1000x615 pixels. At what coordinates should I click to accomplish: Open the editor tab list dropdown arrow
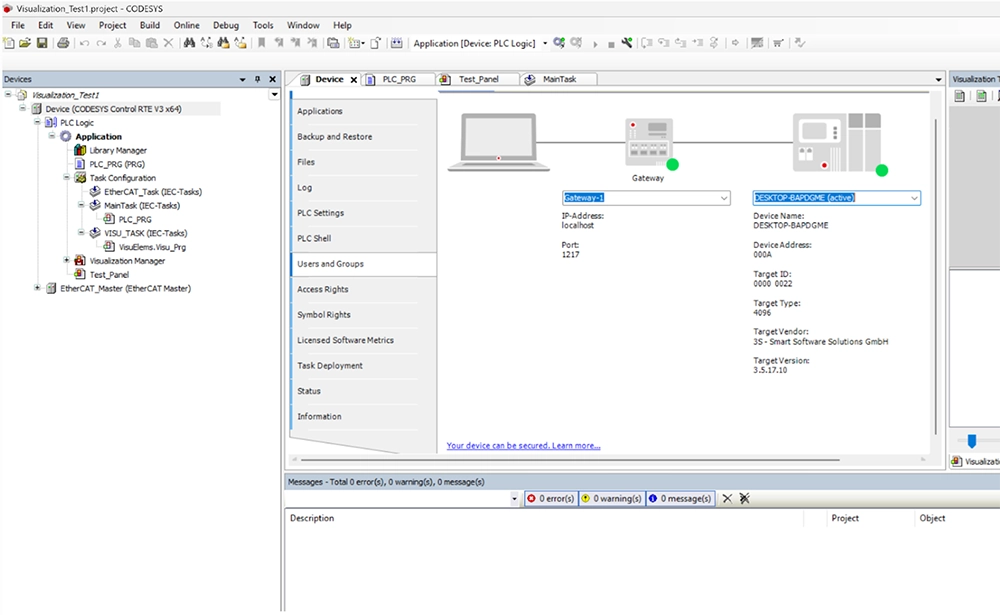pyautogui.click(x=938, y=80)
